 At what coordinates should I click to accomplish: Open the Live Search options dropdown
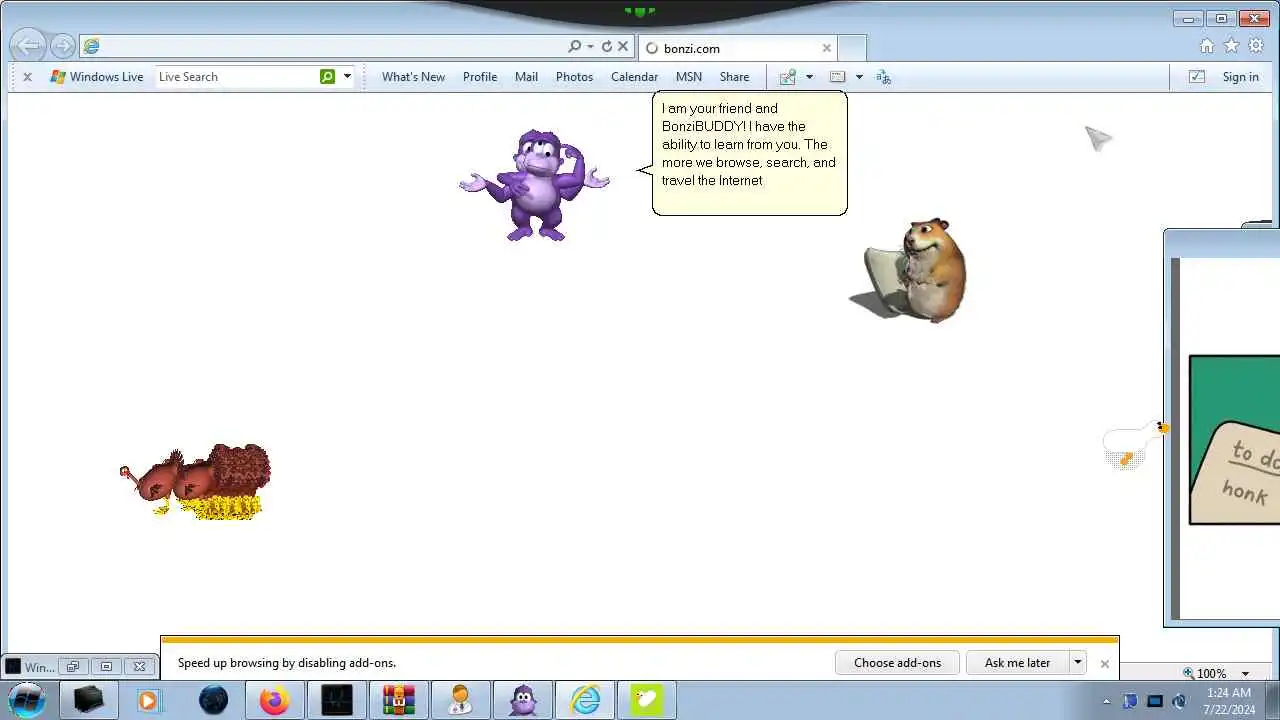pyautogui.click(x=347, y=77)
